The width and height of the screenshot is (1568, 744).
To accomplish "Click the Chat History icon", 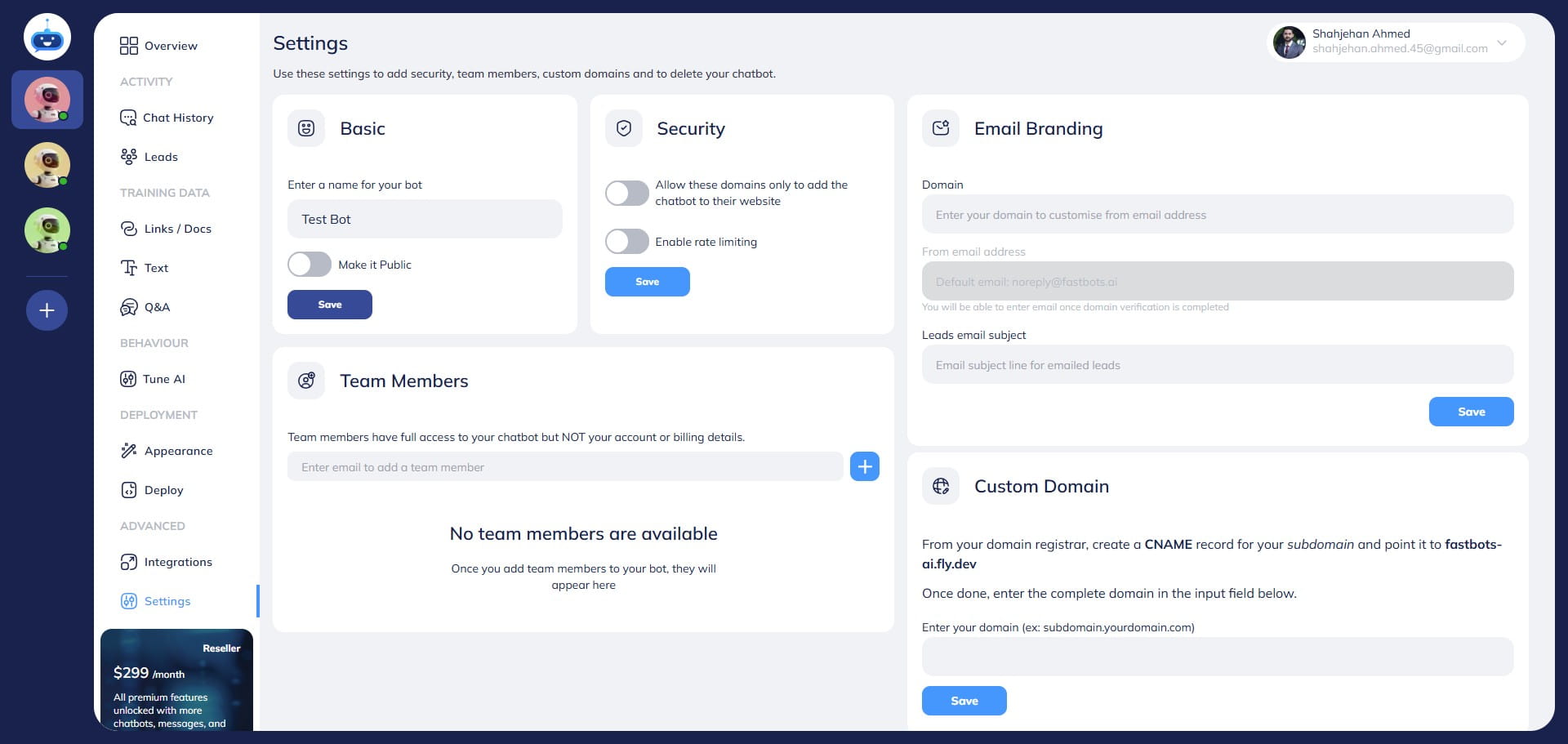I will pyautogui.click(x=128, y=118).
